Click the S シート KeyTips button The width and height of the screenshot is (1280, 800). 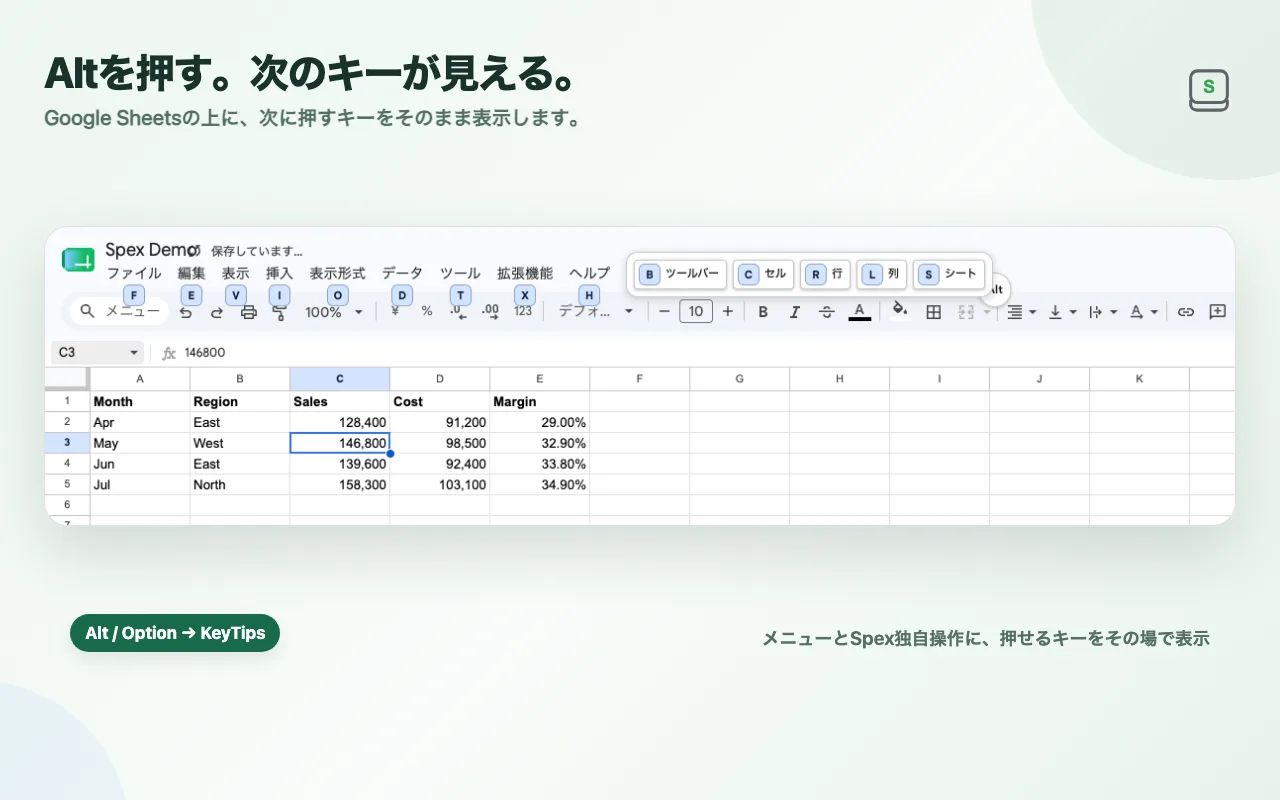click(949, 274)
